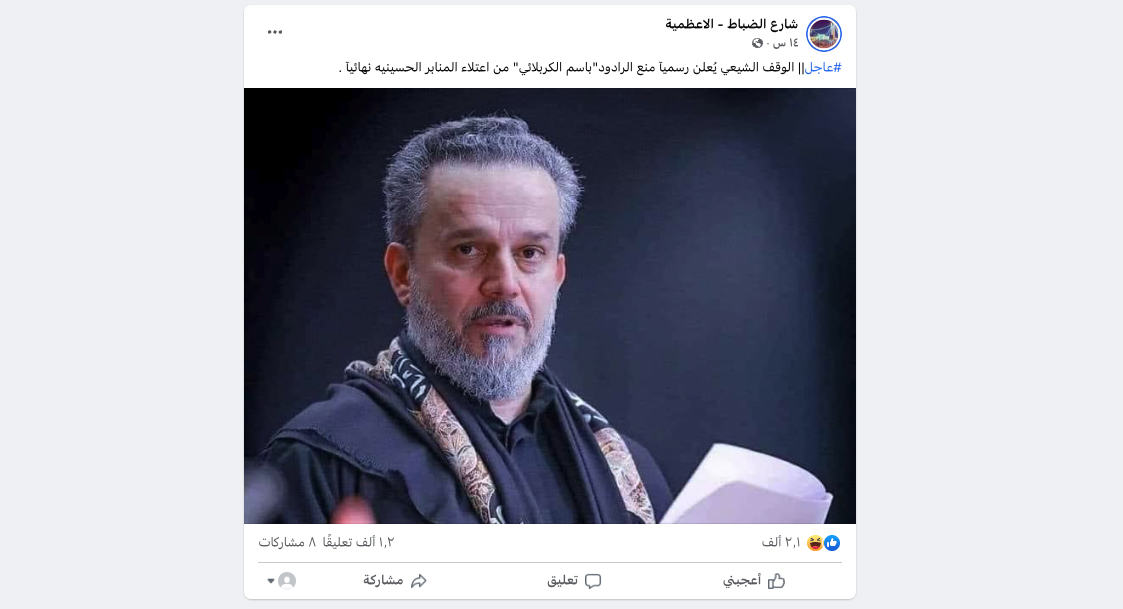Screen dimensions: 1123x609
Task: Click the ١٤ س post timestamp
Action: pyautogui.click(x=786, y=43)
